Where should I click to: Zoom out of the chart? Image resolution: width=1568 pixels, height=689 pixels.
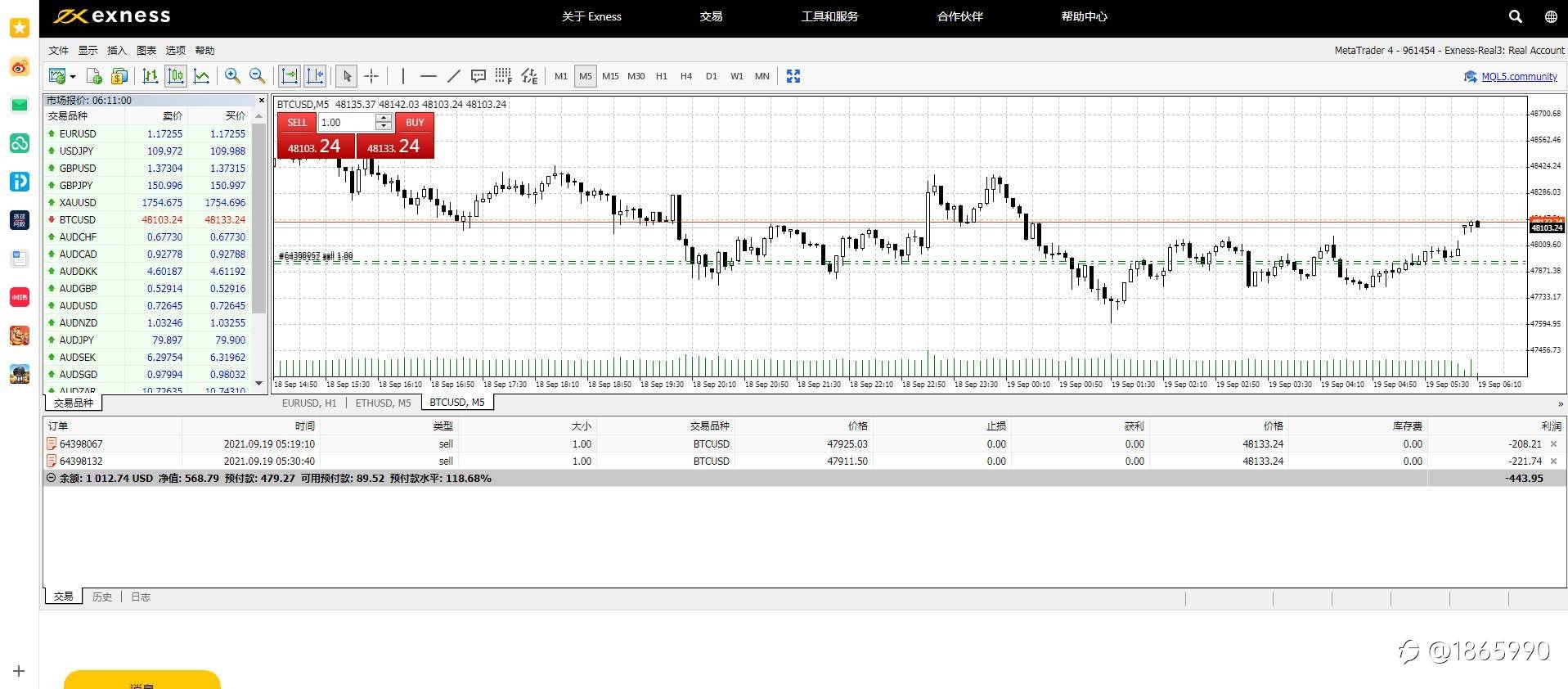[257, 76]
